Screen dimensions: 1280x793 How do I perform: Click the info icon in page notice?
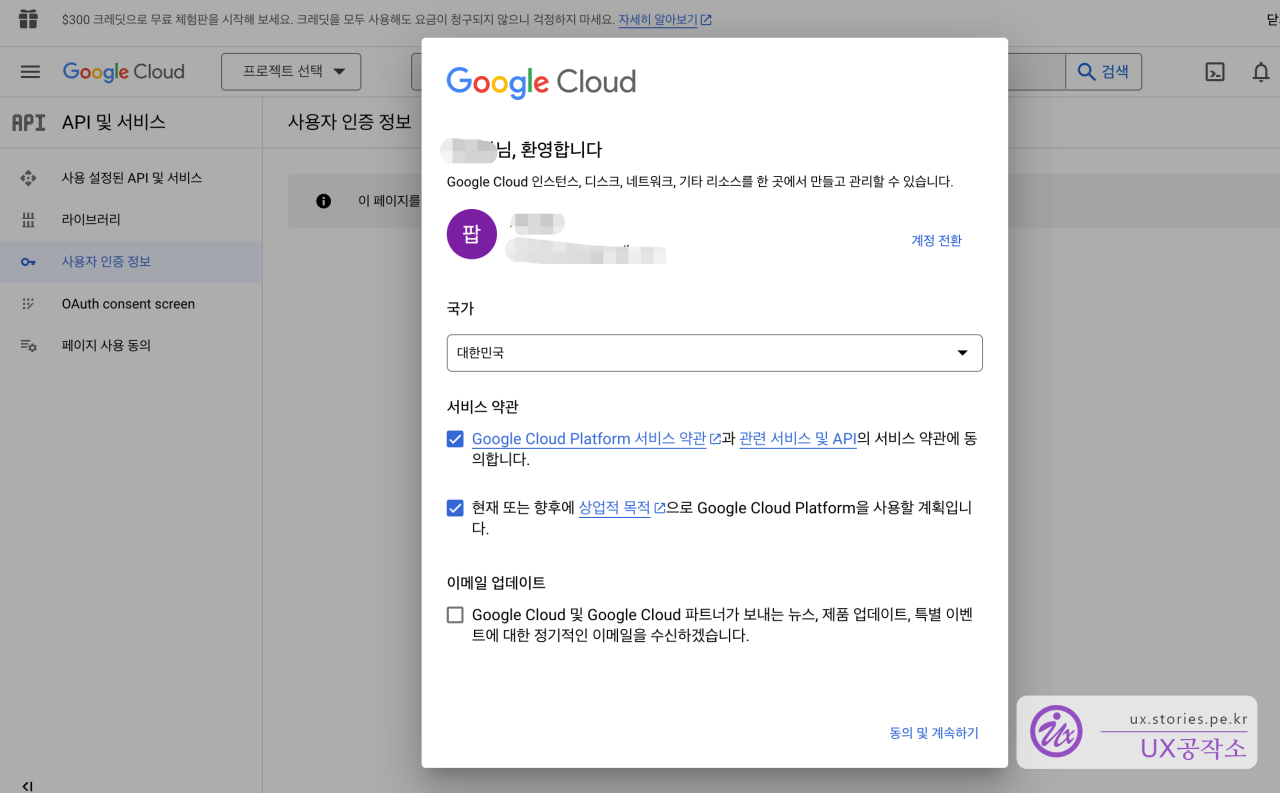[x=323, y=201]
